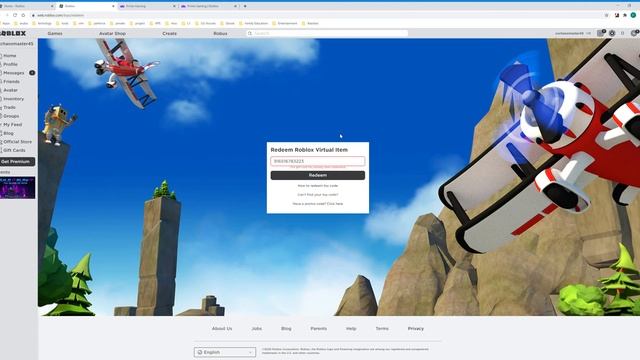Click the Have a promo code link
Screen dimensions: 640x360
318,204
